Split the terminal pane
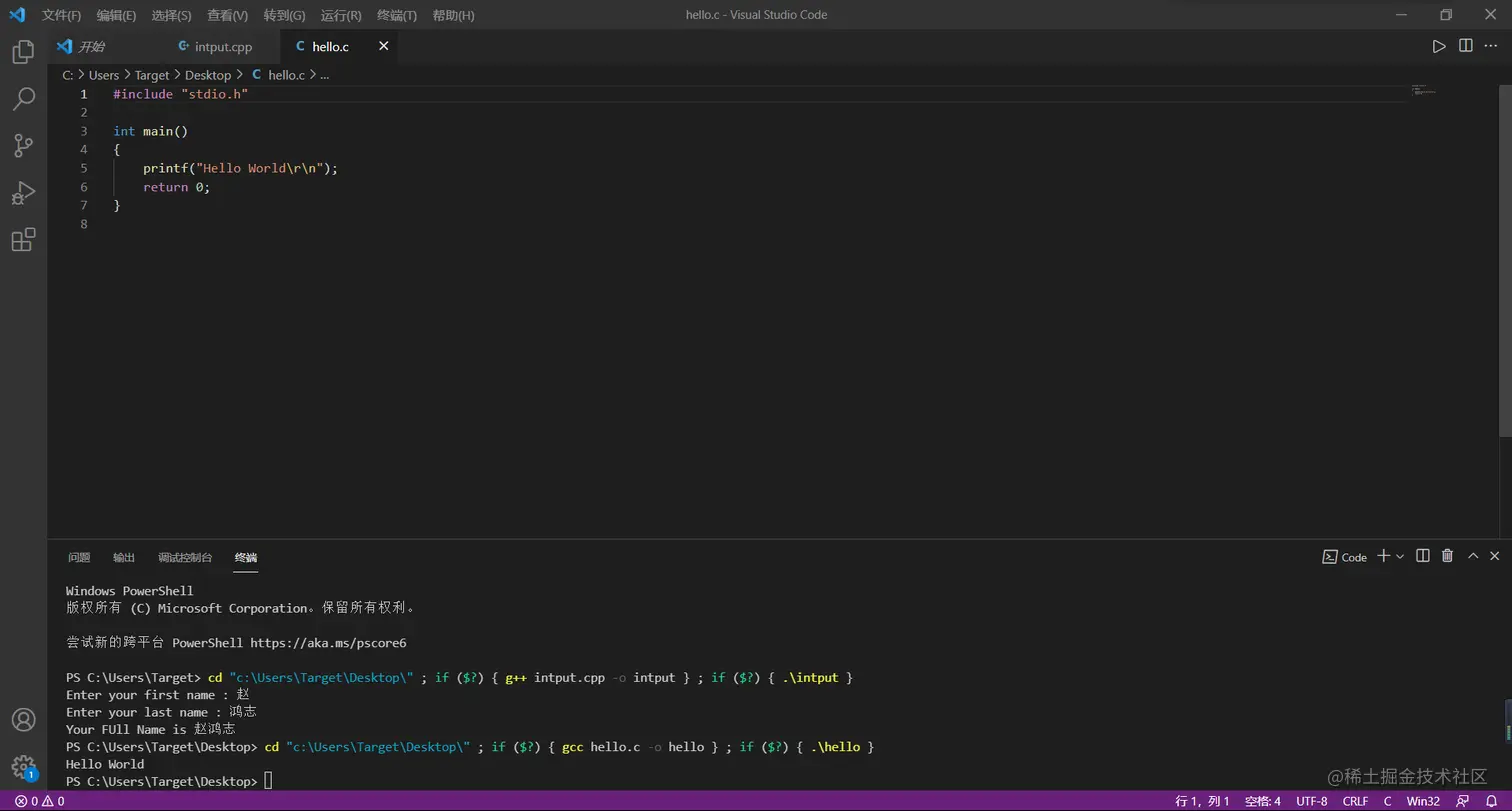The width and height of the screenshot is (1512, 811). [x=1423, y=556]
